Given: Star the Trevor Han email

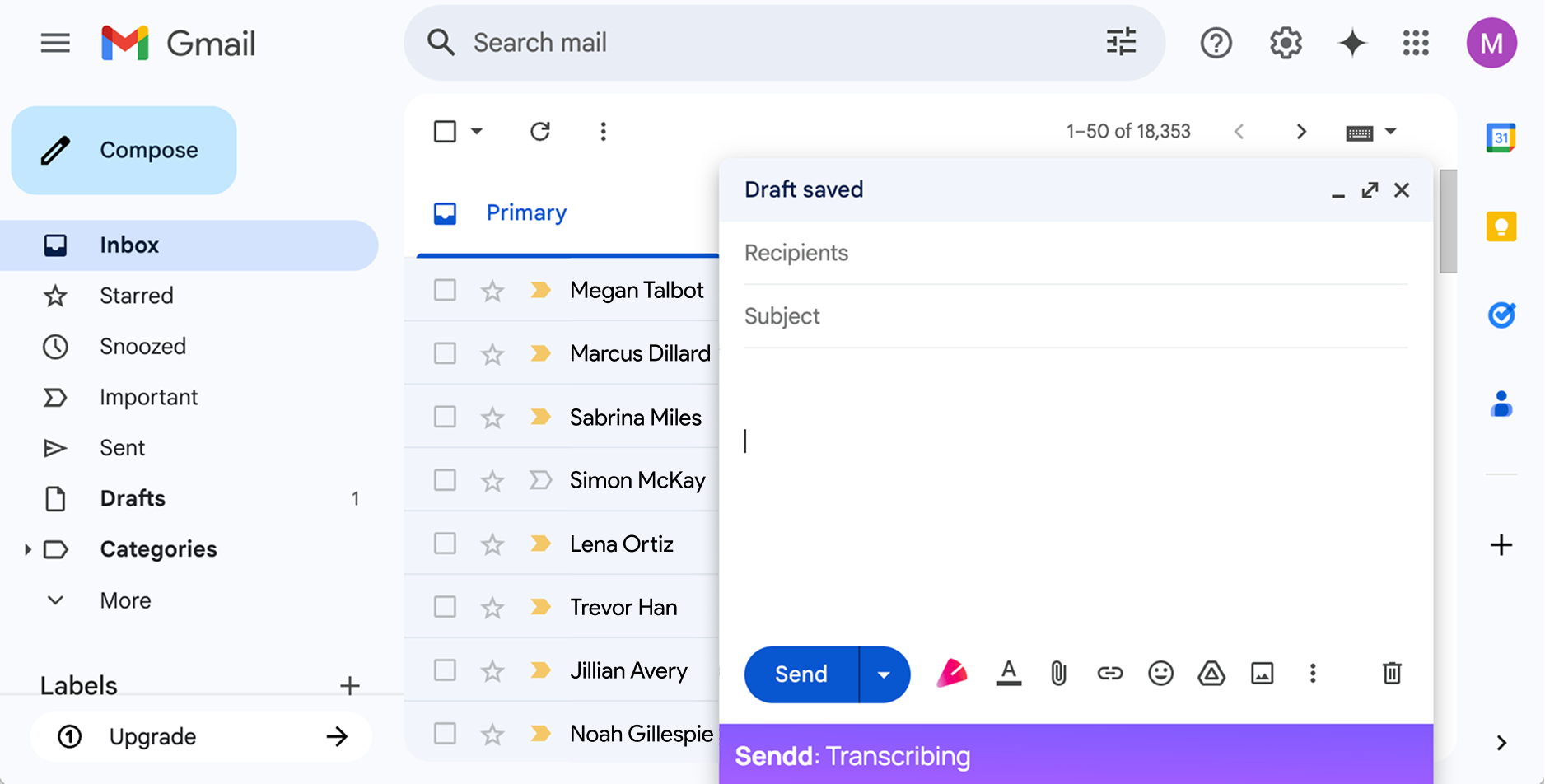Looking at the screenshot, I should point(492,607).
